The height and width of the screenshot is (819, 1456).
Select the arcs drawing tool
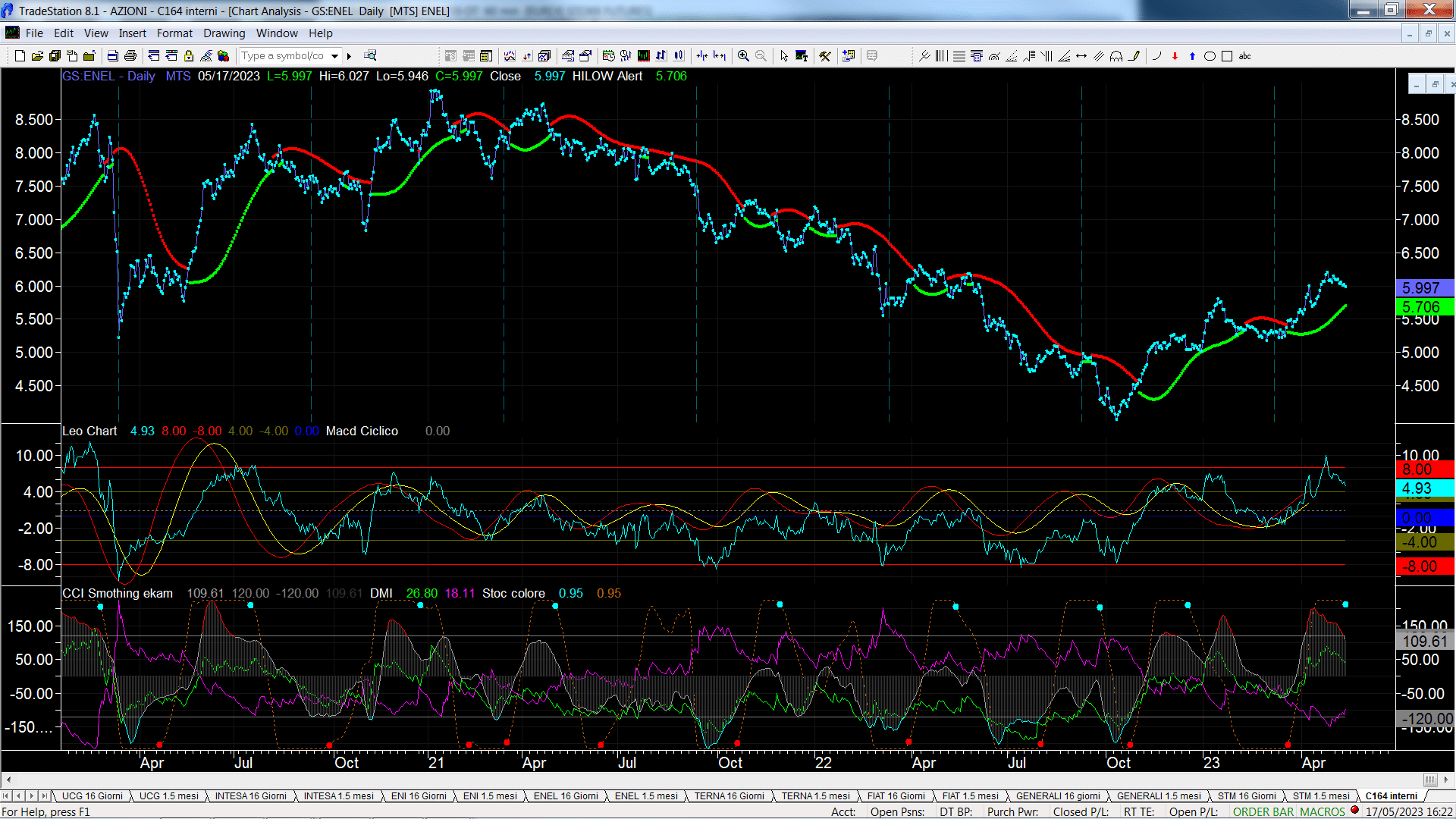[1116, 55]
